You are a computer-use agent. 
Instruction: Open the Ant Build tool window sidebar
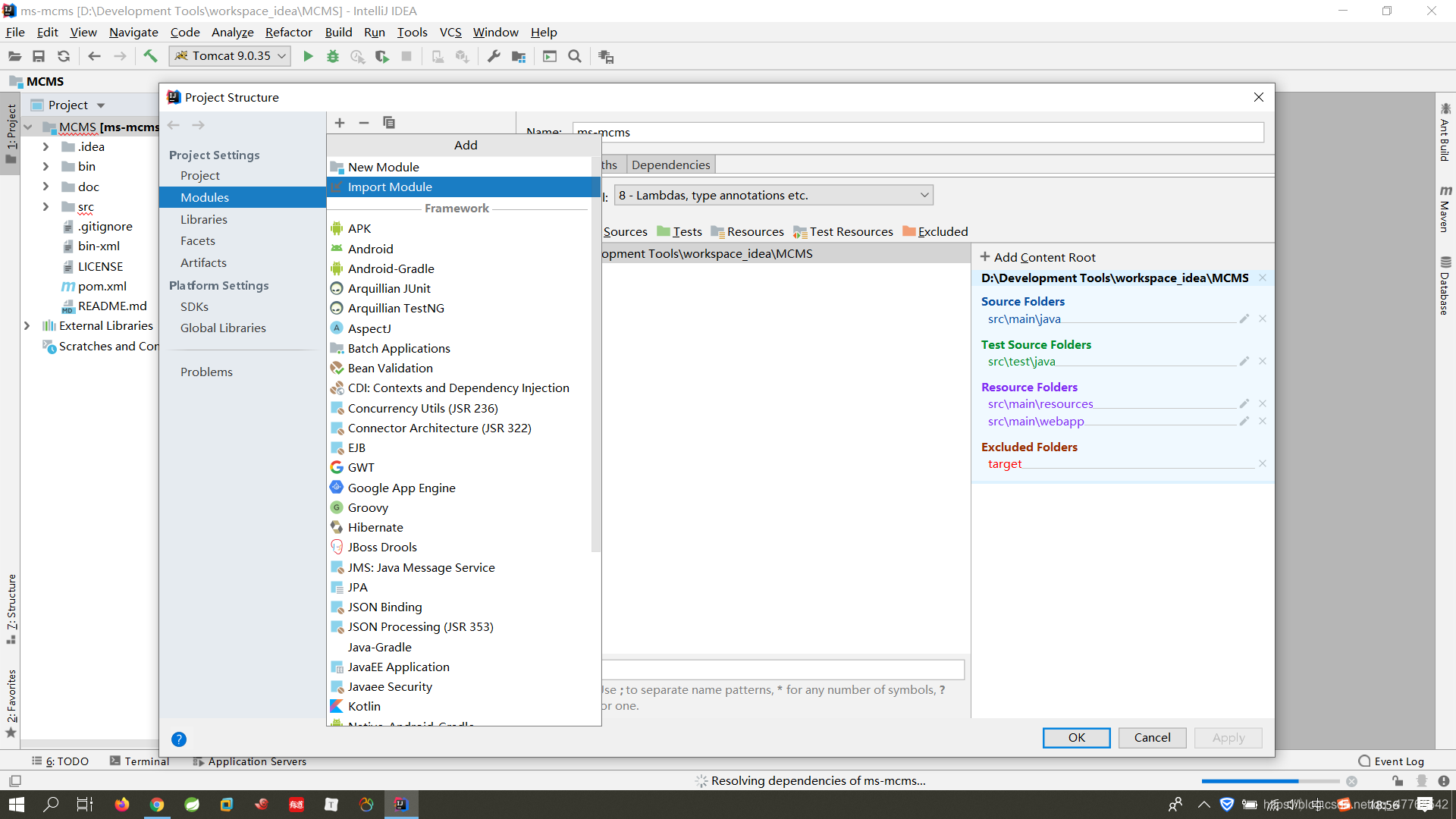[1445, 131]
